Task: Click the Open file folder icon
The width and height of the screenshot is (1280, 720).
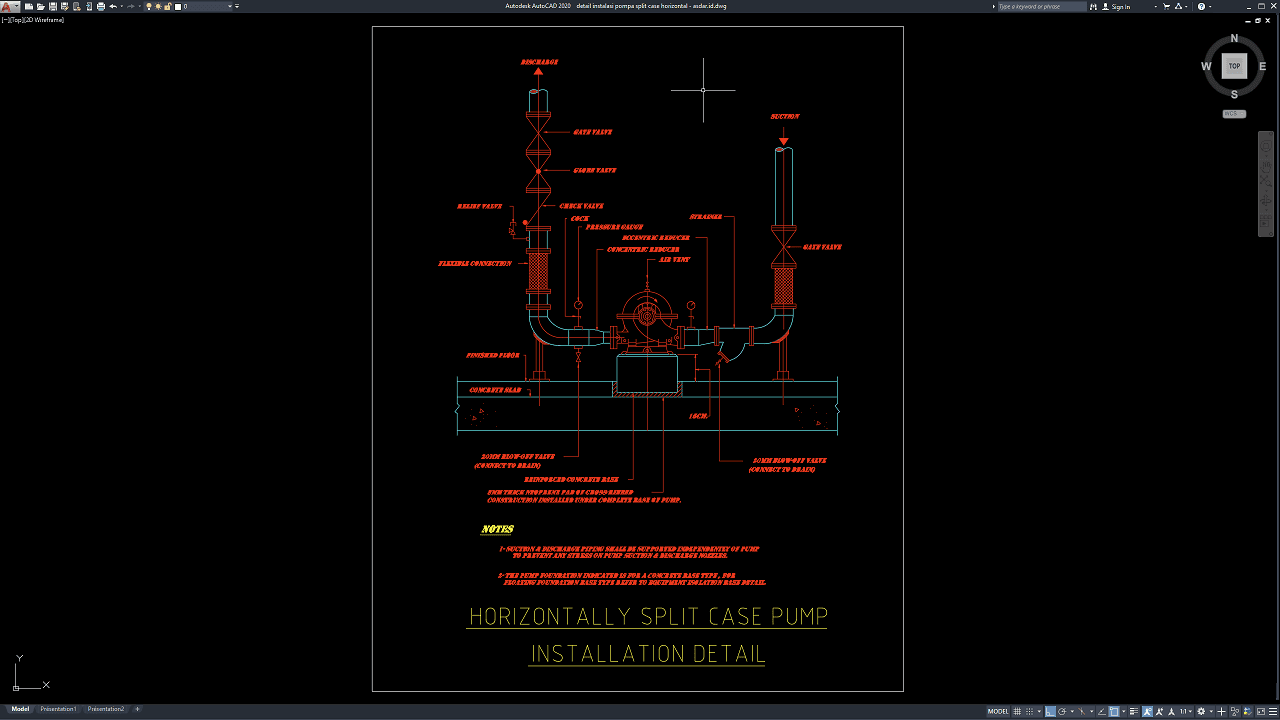Action: (40, 6)
